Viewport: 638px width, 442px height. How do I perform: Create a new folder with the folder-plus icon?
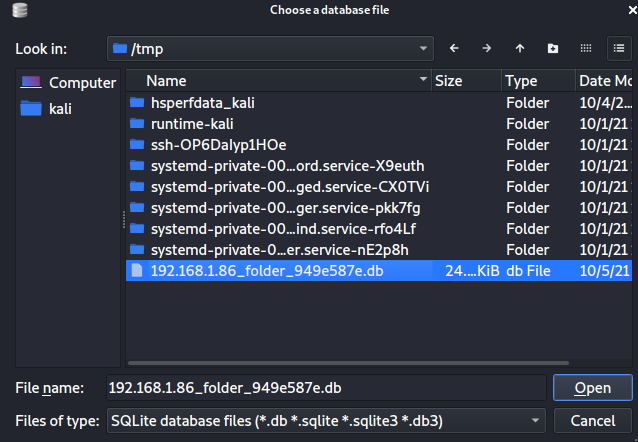tap(553, 48)
